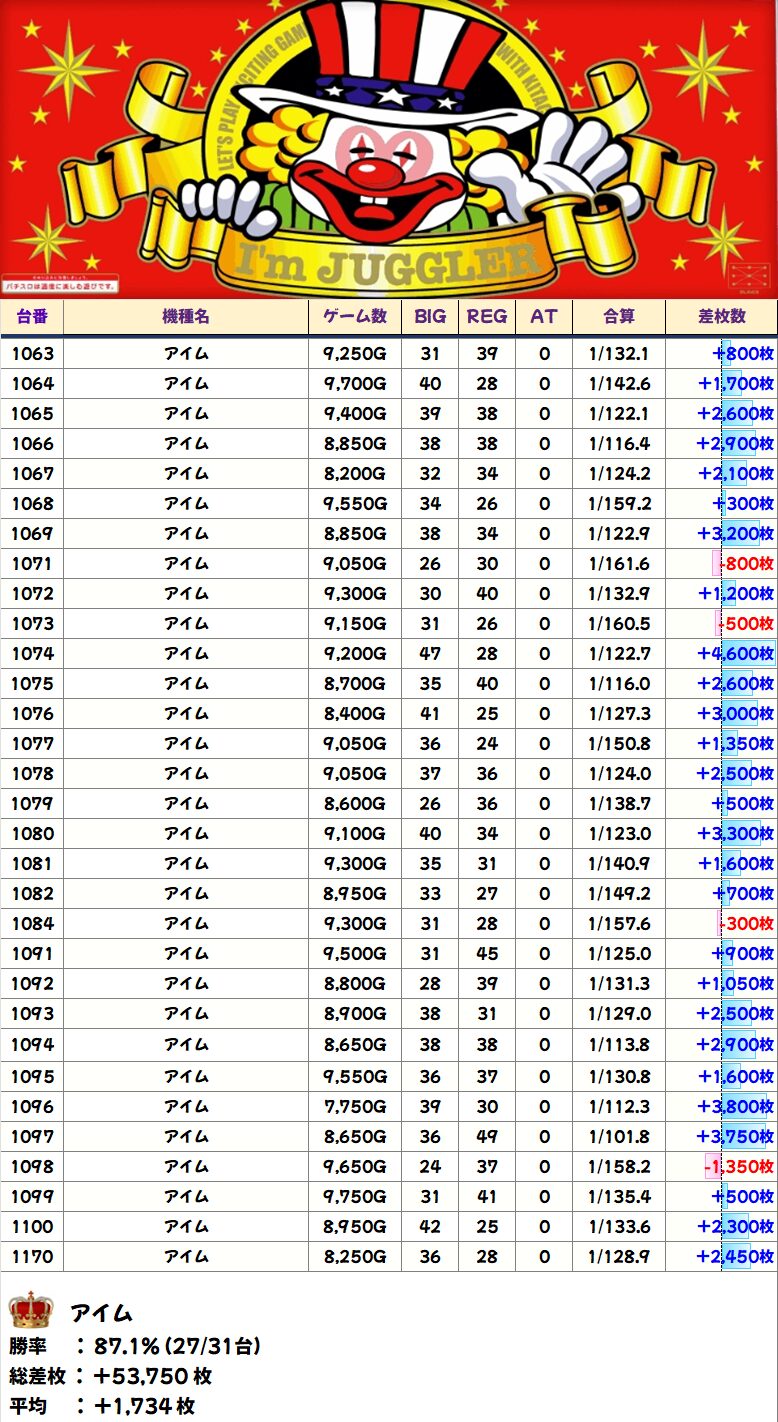Click the +700枚 value in row 1082
This screenshot has height=1422, width=778.
[x=744, y=893]
